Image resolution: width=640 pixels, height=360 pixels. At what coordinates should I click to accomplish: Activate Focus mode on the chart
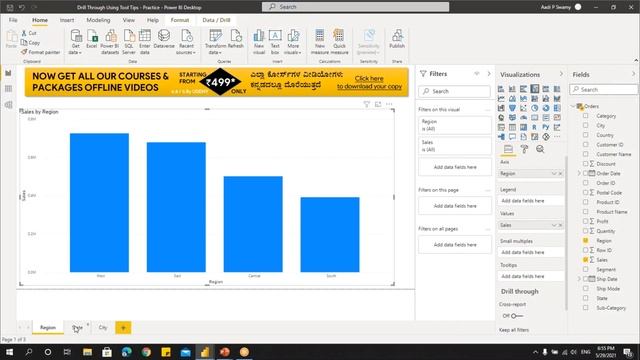pos(378,104)
